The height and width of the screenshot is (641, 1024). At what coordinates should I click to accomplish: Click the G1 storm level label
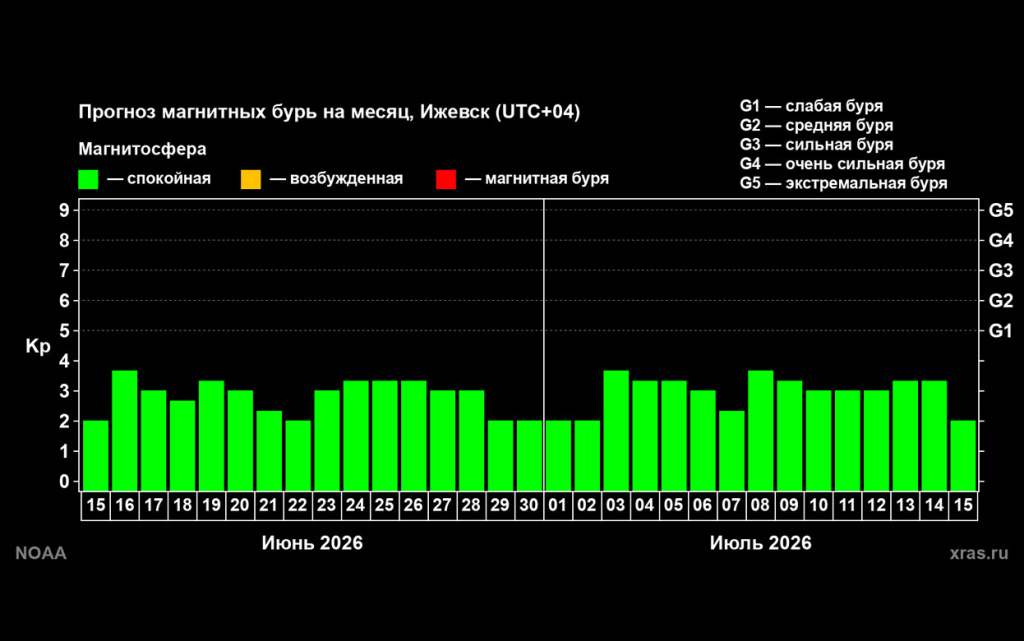click(x=1000, y=331)
